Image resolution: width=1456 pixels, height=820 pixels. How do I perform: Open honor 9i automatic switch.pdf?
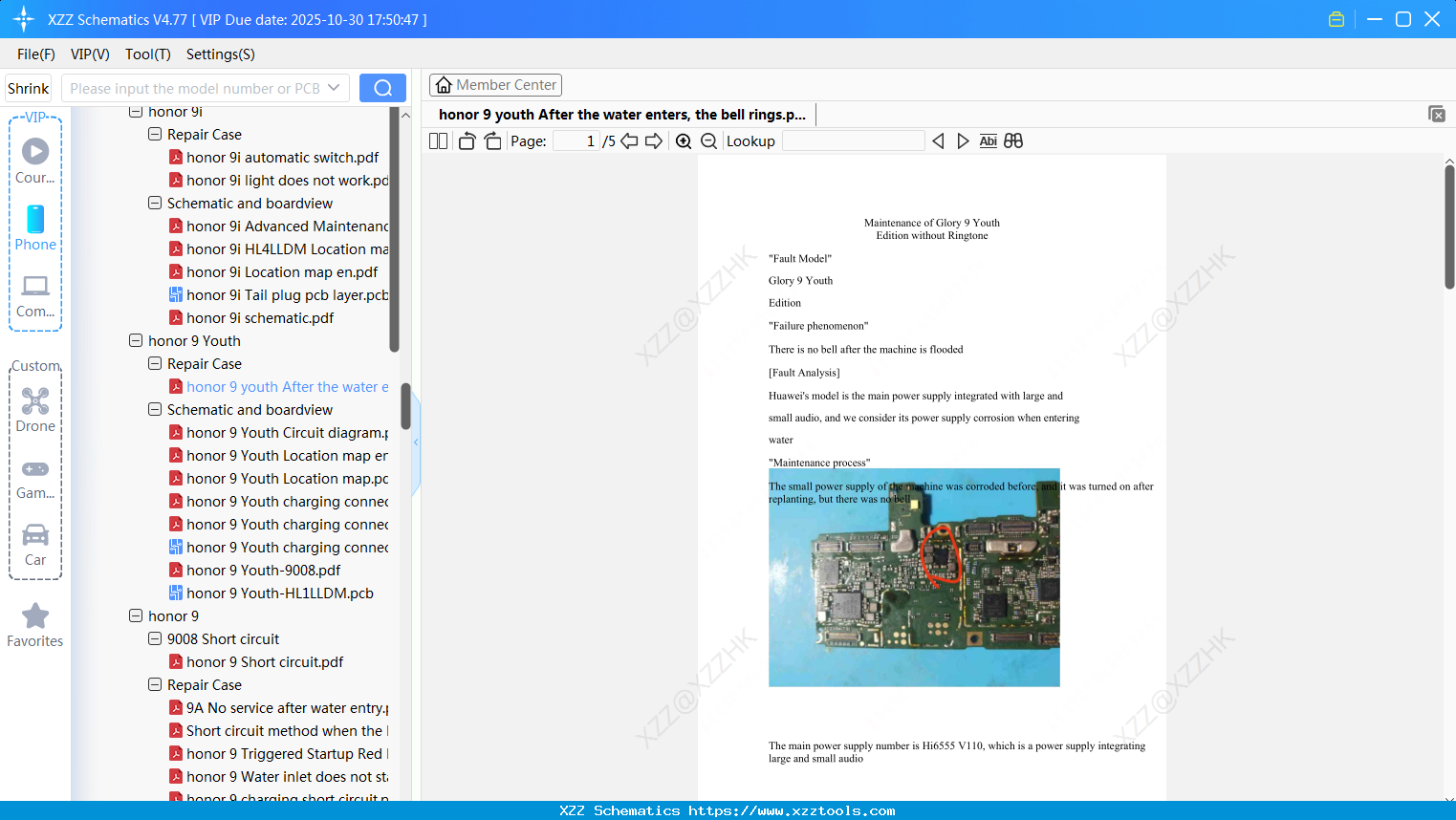tap(282, 157)
